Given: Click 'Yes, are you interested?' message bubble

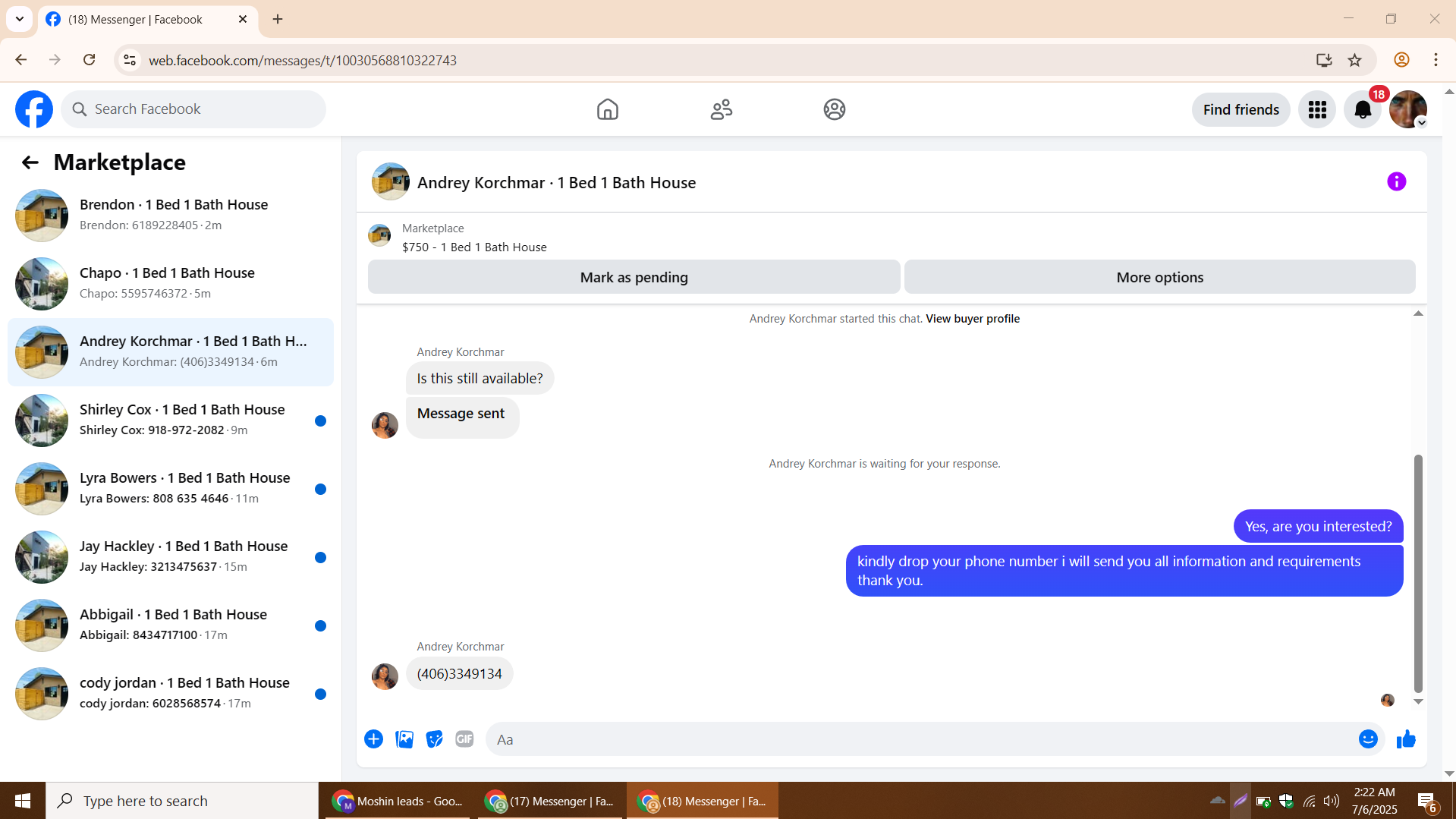Looking at the screenshot, I should pos(1318,527).
